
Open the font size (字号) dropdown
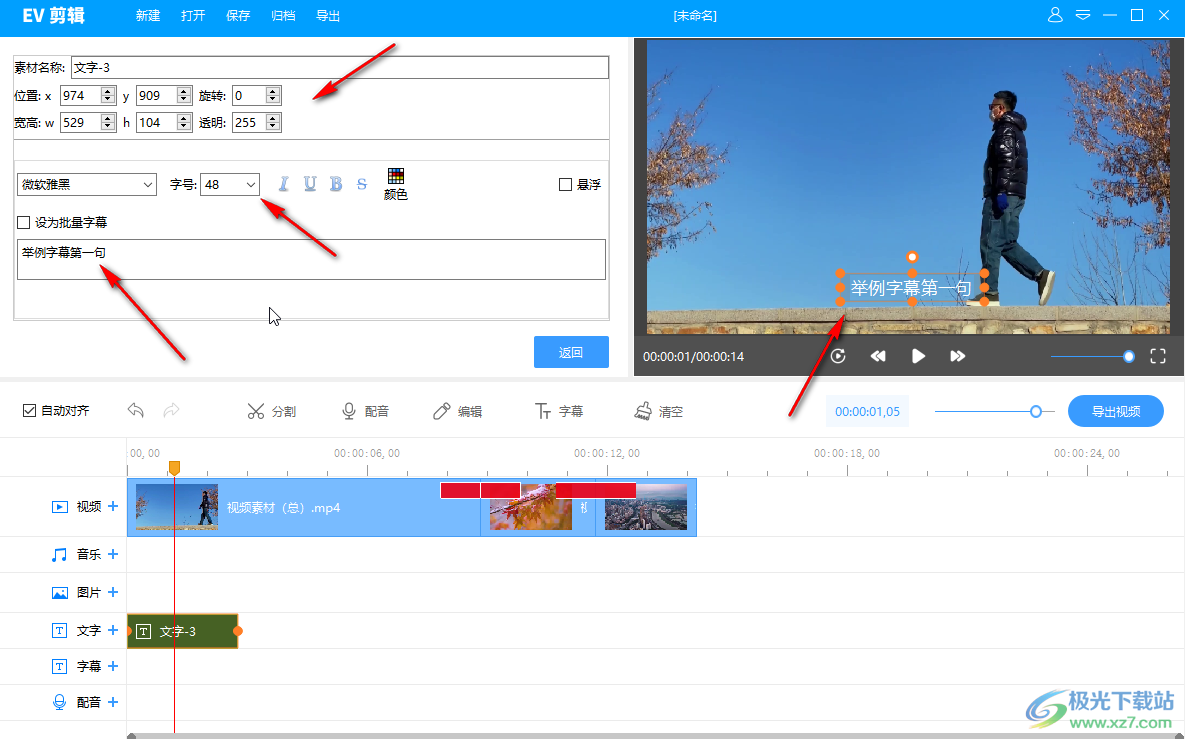click(x=230, y=184)
